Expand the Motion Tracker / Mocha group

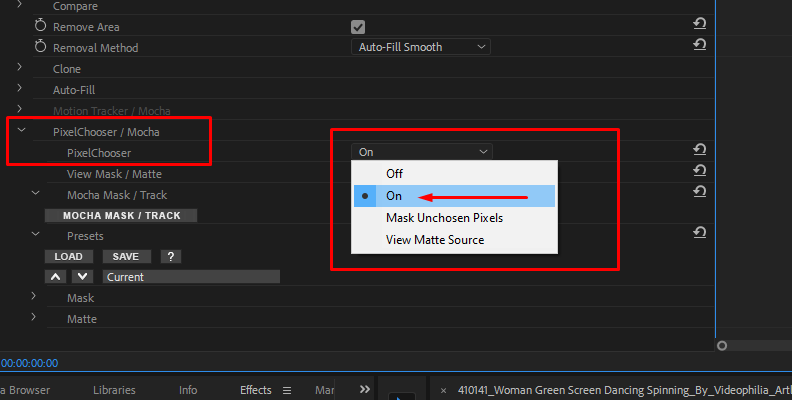tap(20, 109)
